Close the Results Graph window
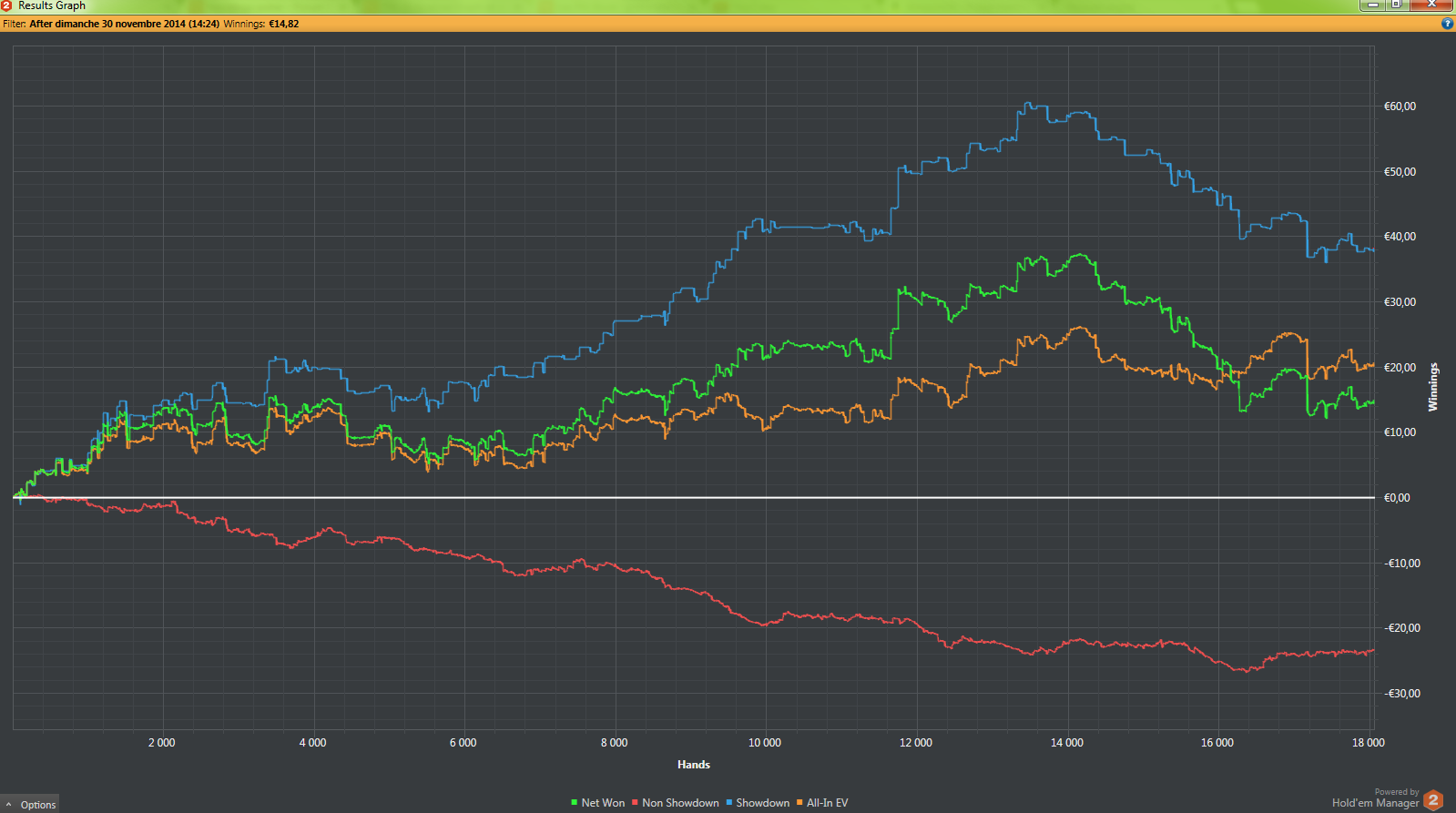Image resolution: width=1456 pixels, height=813 pixels. tap(1431, 5)
